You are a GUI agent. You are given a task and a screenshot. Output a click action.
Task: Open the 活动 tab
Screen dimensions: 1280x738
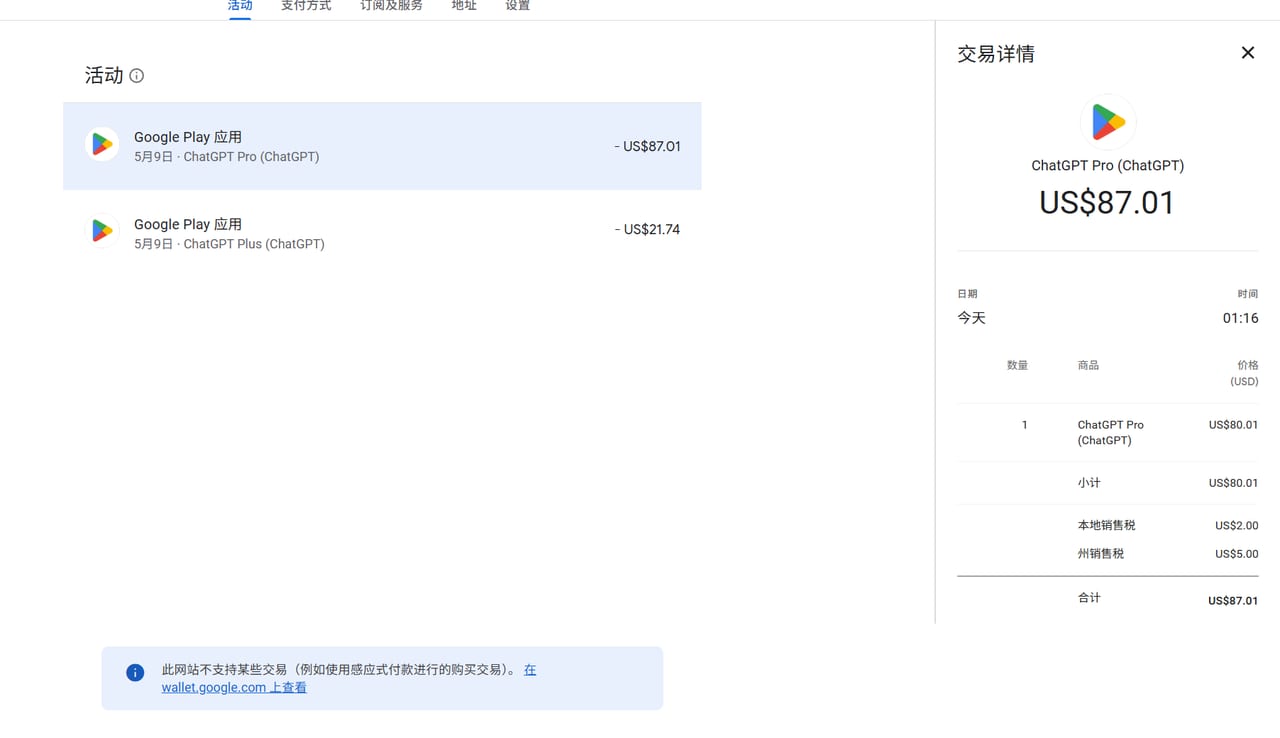[x=240, y=6]
